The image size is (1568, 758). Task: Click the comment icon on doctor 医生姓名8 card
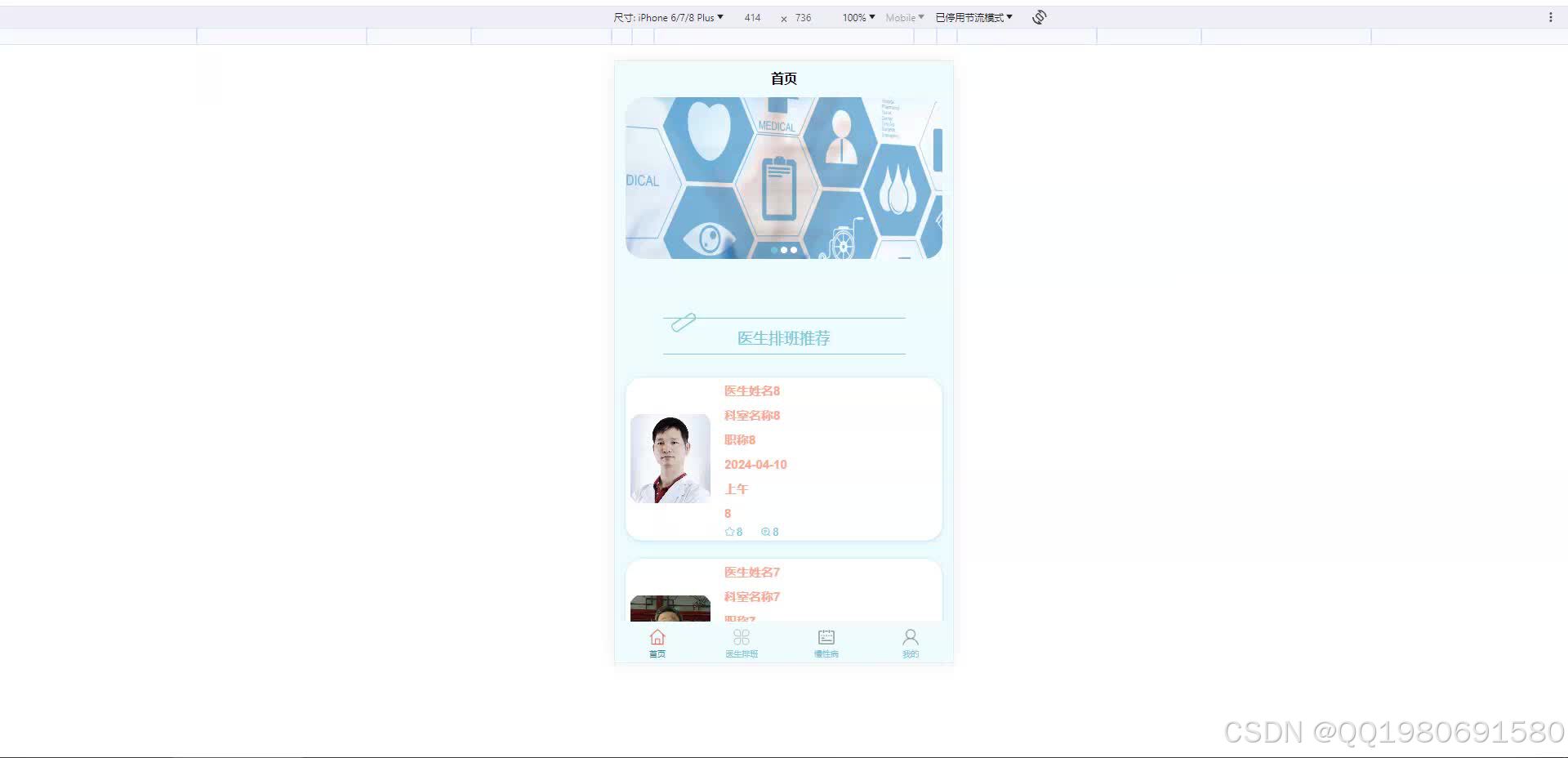(764, 531)
